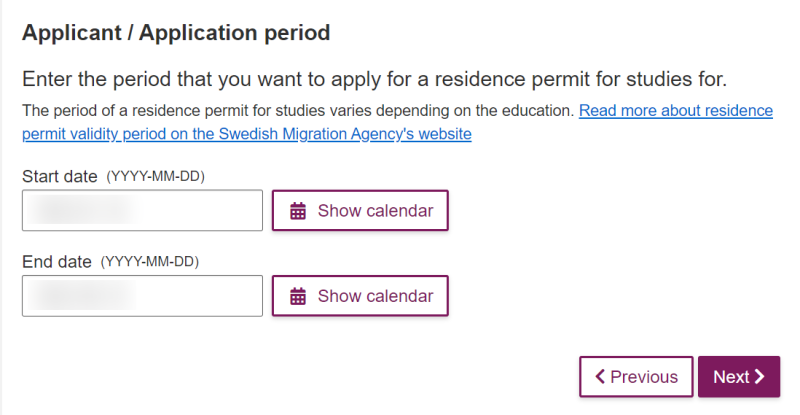Click the Start date field label

(x=60, y=176)
